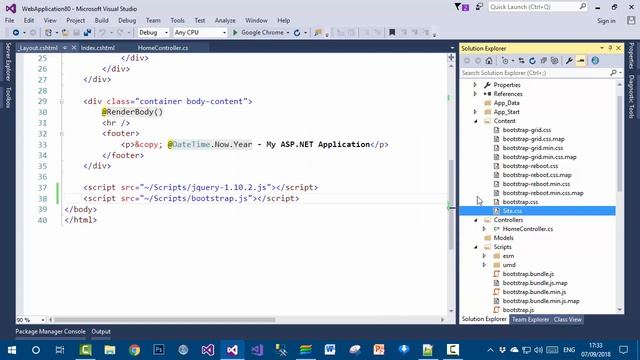Click the Navigate Backward toolbar icon

tap(16, 33)
